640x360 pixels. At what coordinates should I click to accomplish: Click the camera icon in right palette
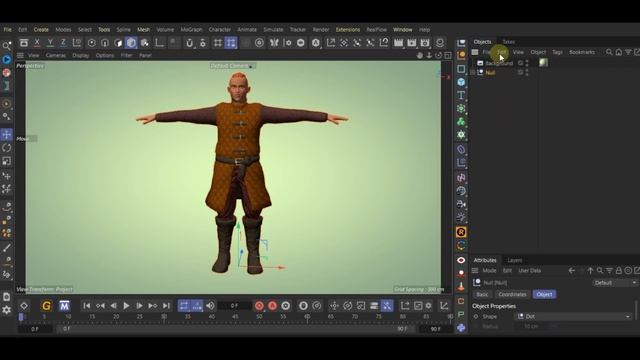pyautogui.click(x=461, y=204)
